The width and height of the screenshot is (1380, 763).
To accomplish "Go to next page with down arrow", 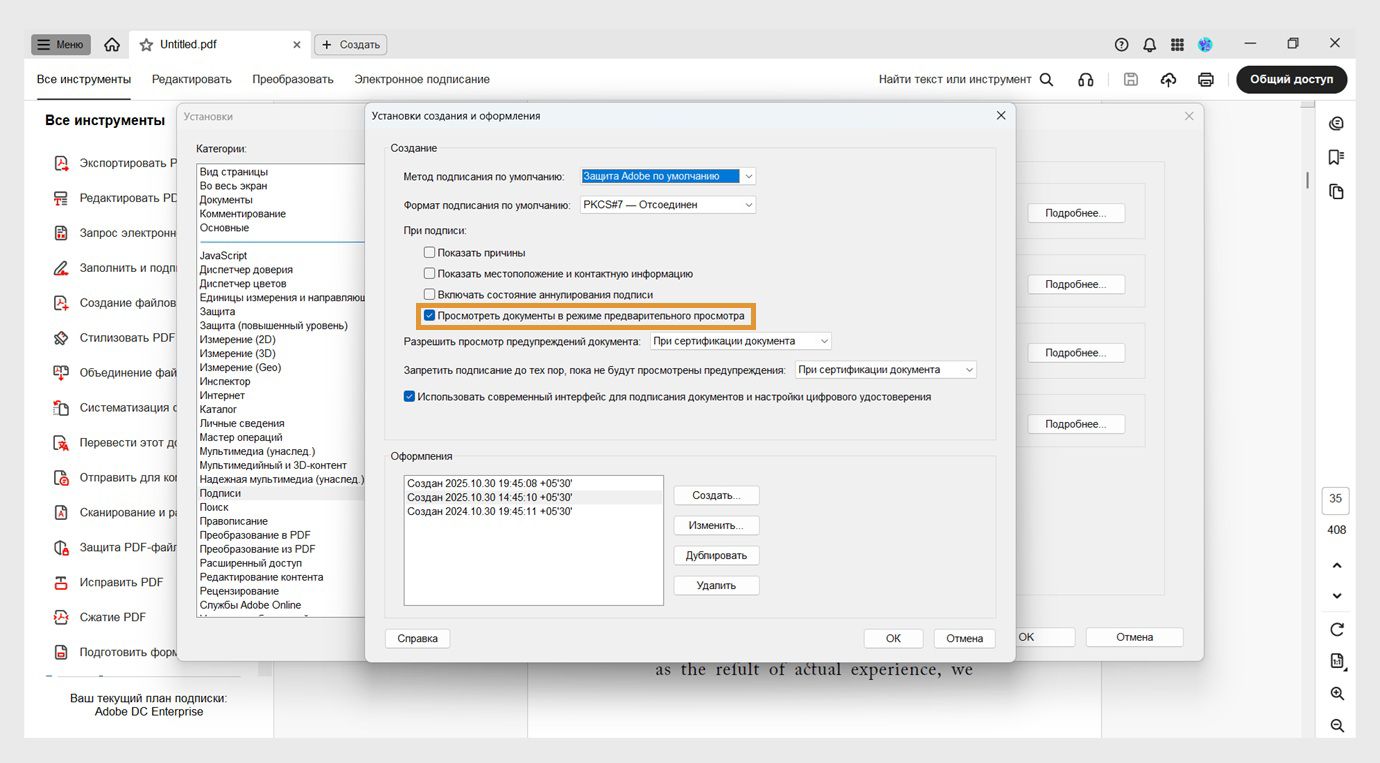I will (1337, 596).
